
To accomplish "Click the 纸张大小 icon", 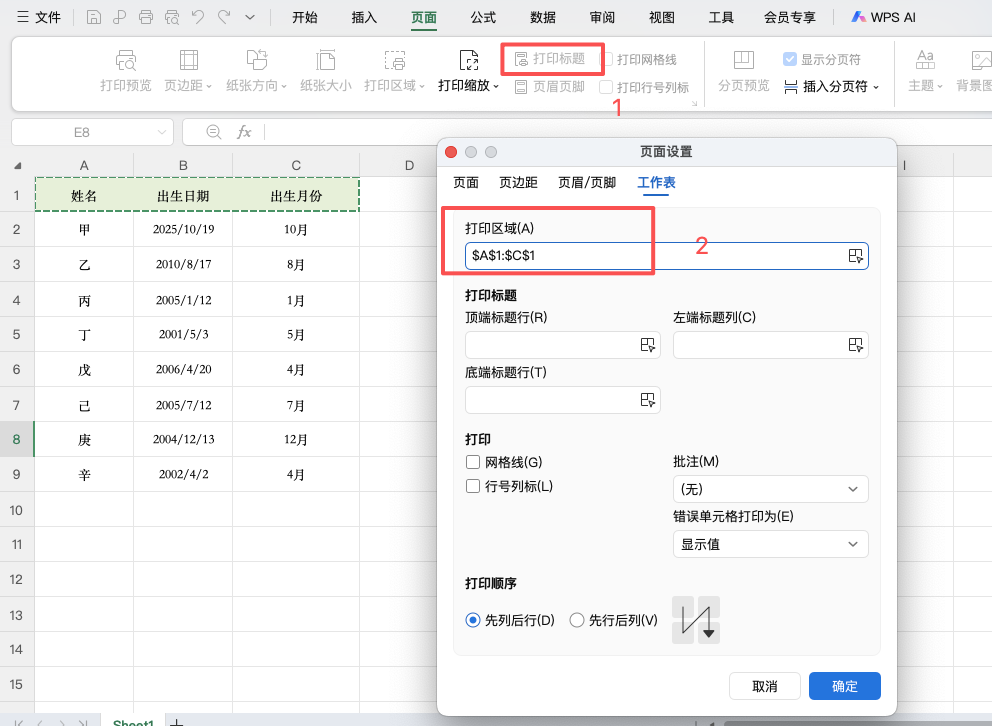I will pyautogui.click(x=325, y=61).
